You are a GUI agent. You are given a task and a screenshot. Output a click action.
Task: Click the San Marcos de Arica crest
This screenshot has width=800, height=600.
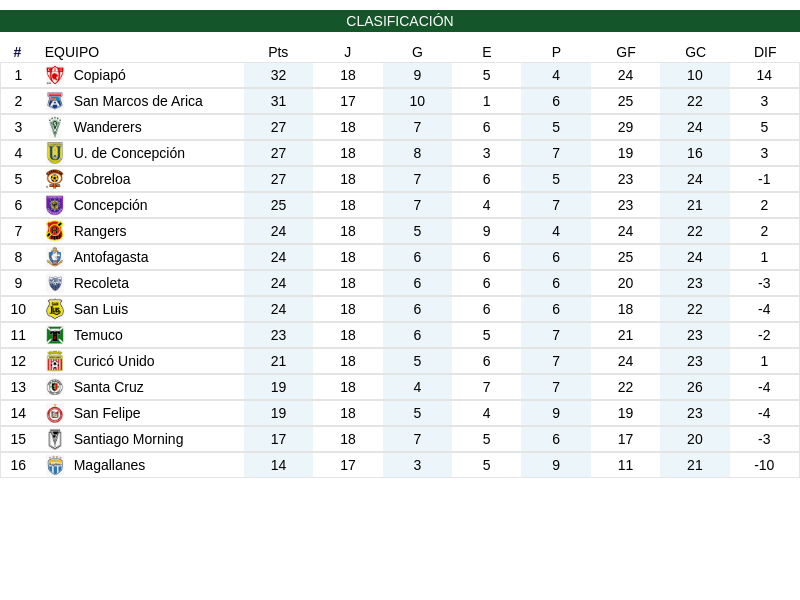click(55, 101)
